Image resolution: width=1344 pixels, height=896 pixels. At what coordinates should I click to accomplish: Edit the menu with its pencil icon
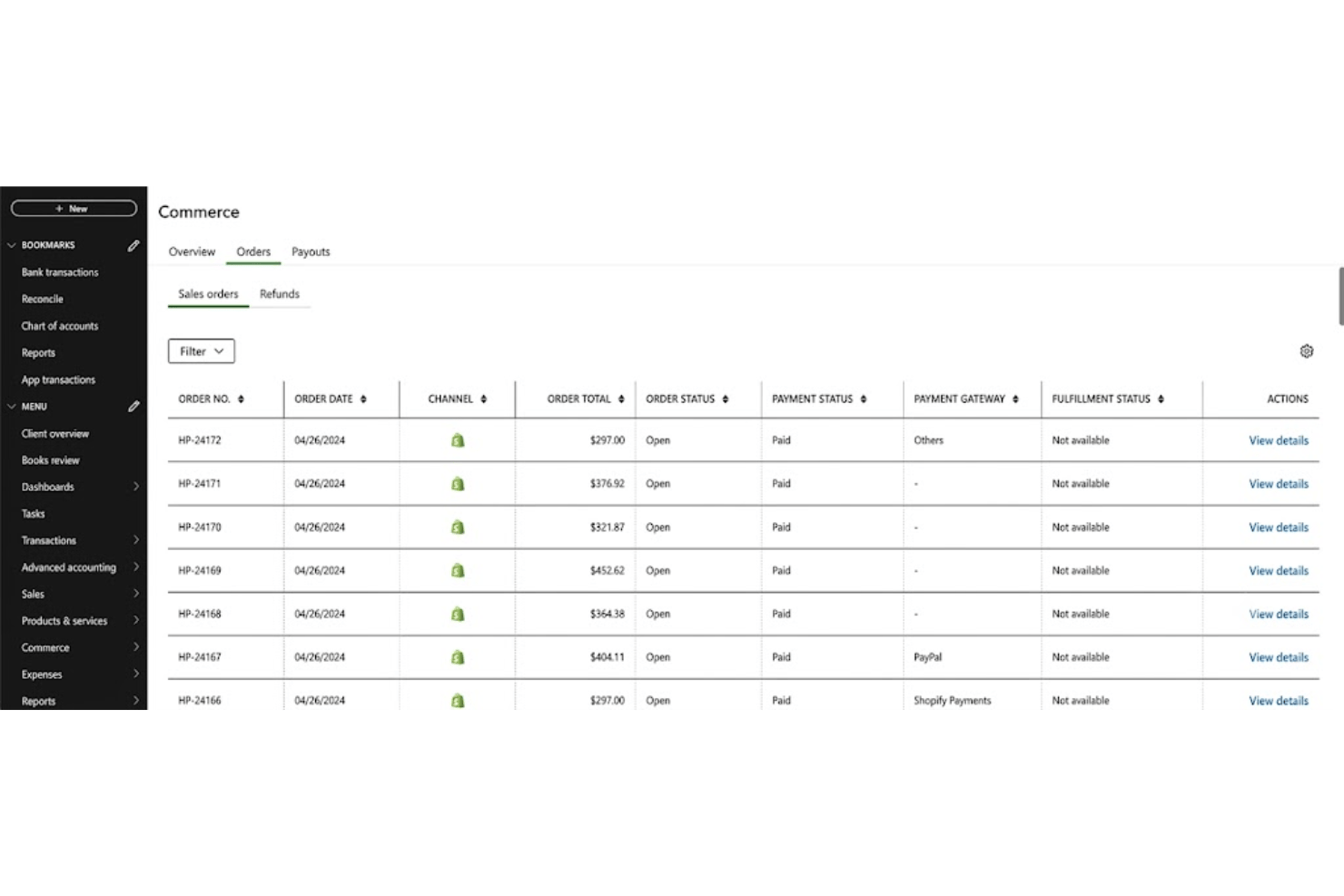coord(133,407)
